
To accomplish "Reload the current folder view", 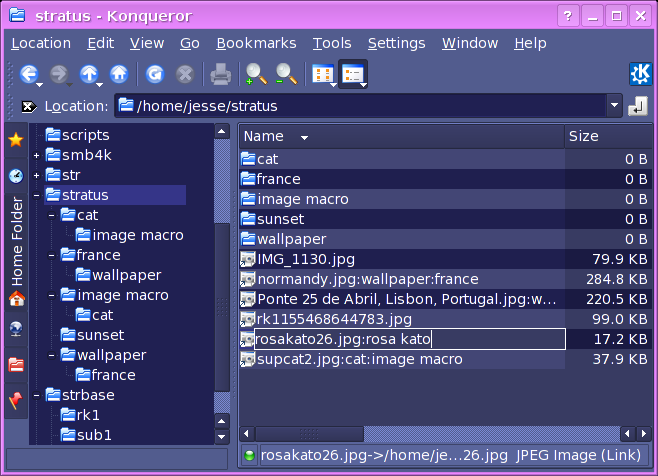I will coord(155,75).
